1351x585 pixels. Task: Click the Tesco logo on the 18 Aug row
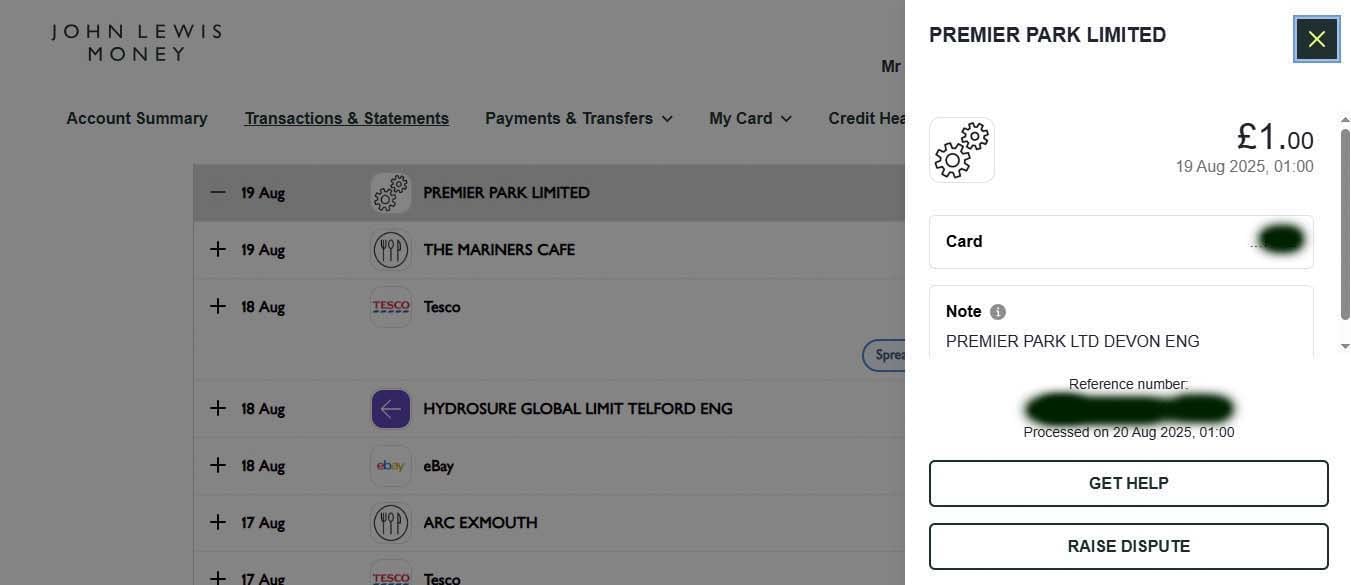click(x=390, y=306)
